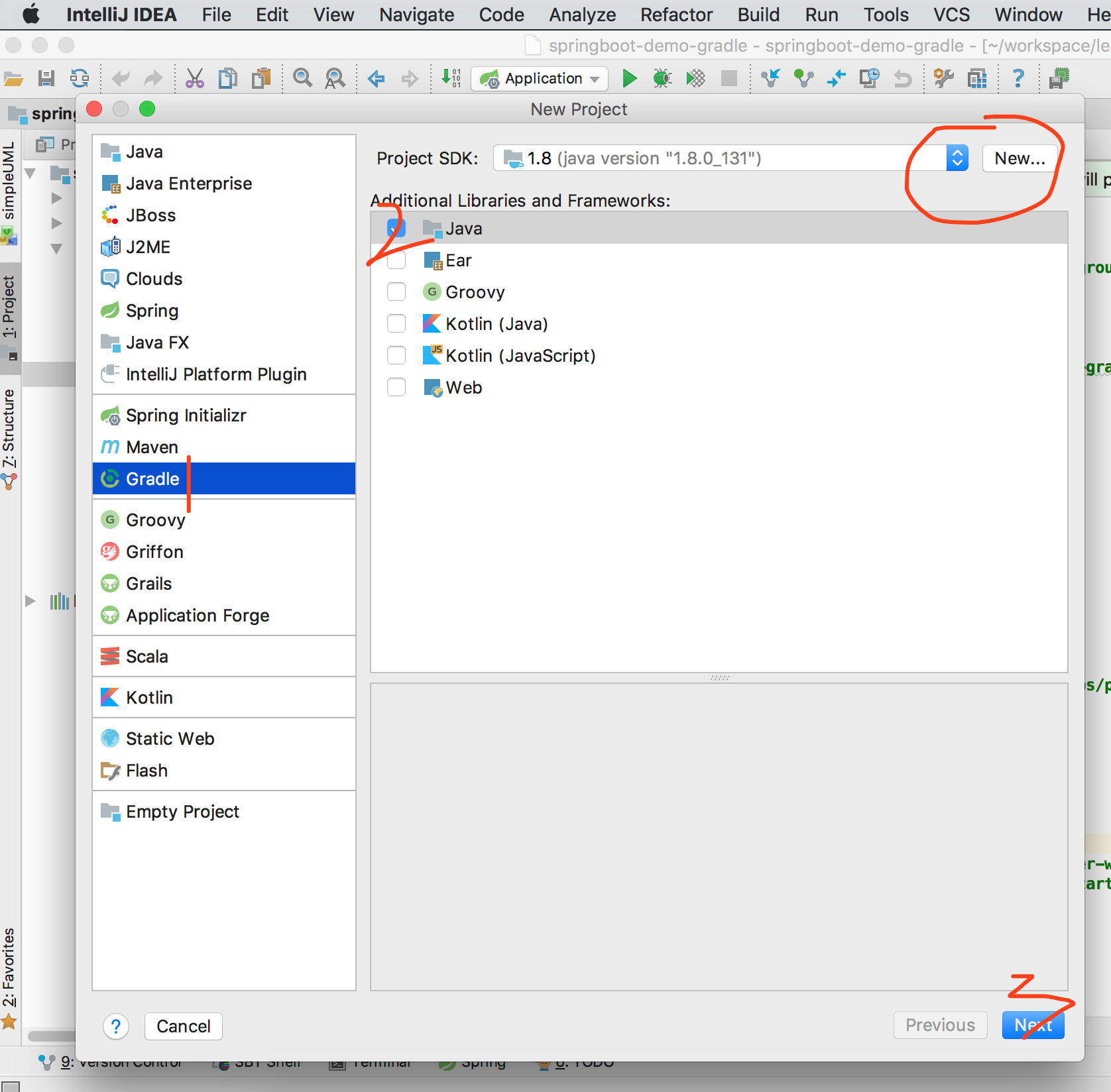Viewport: 1111px width, 1092px height.
Task: Tick the Kotlin (Java) checkbox
Action: 396,323
